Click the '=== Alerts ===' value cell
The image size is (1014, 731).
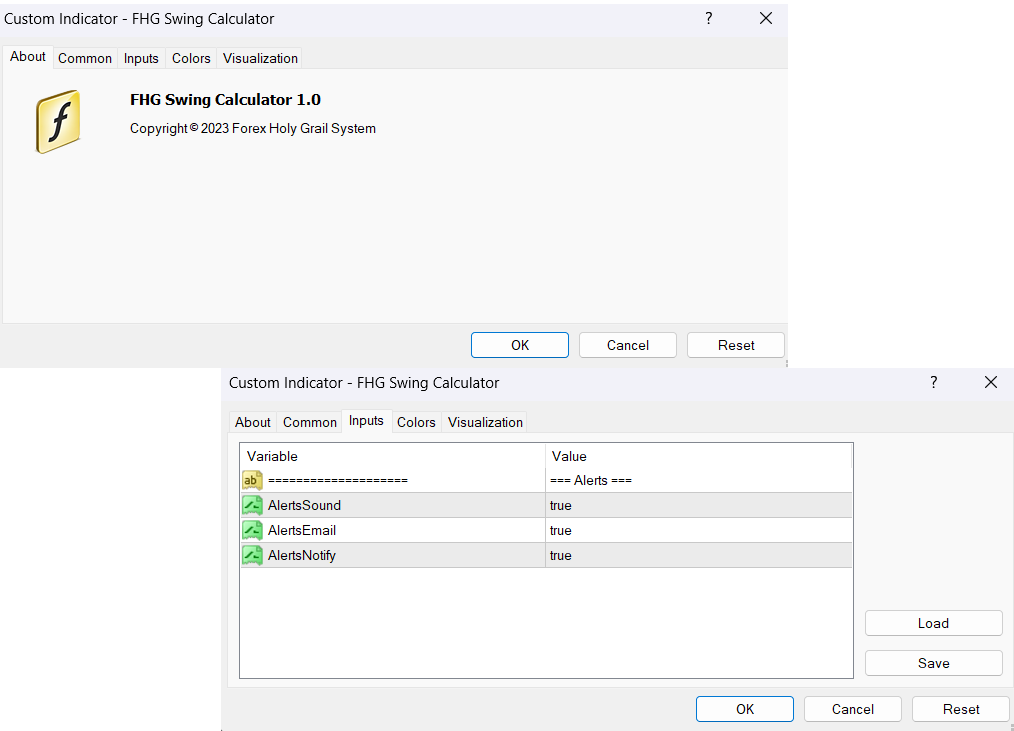coord(698,480)
